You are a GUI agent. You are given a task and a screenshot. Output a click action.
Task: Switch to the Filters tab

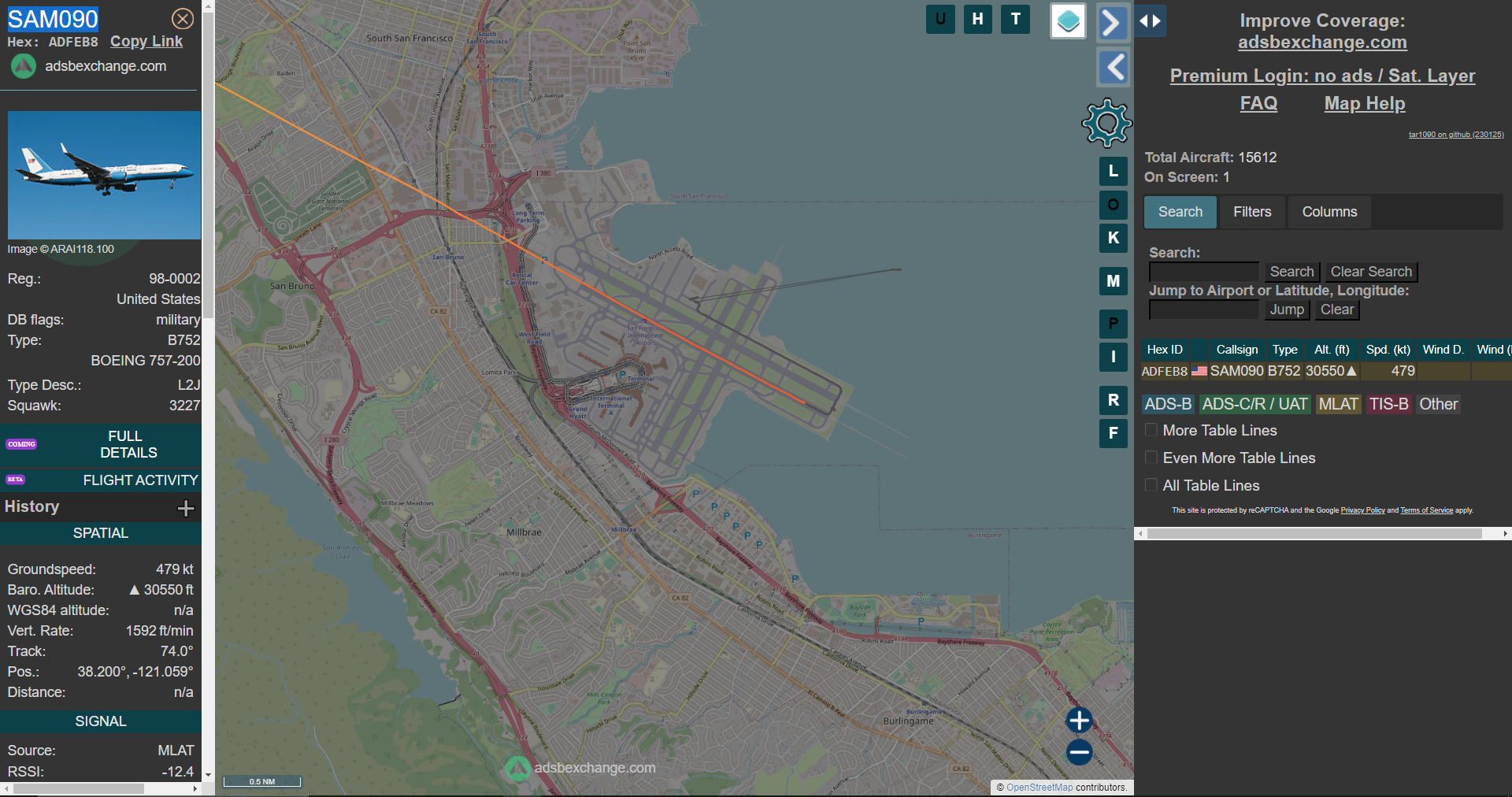tap(1252, 212)
